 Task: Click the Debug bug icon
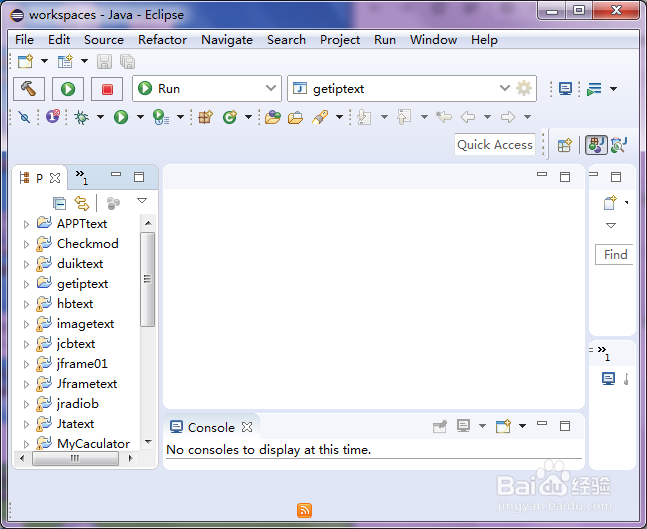[81, 117]
